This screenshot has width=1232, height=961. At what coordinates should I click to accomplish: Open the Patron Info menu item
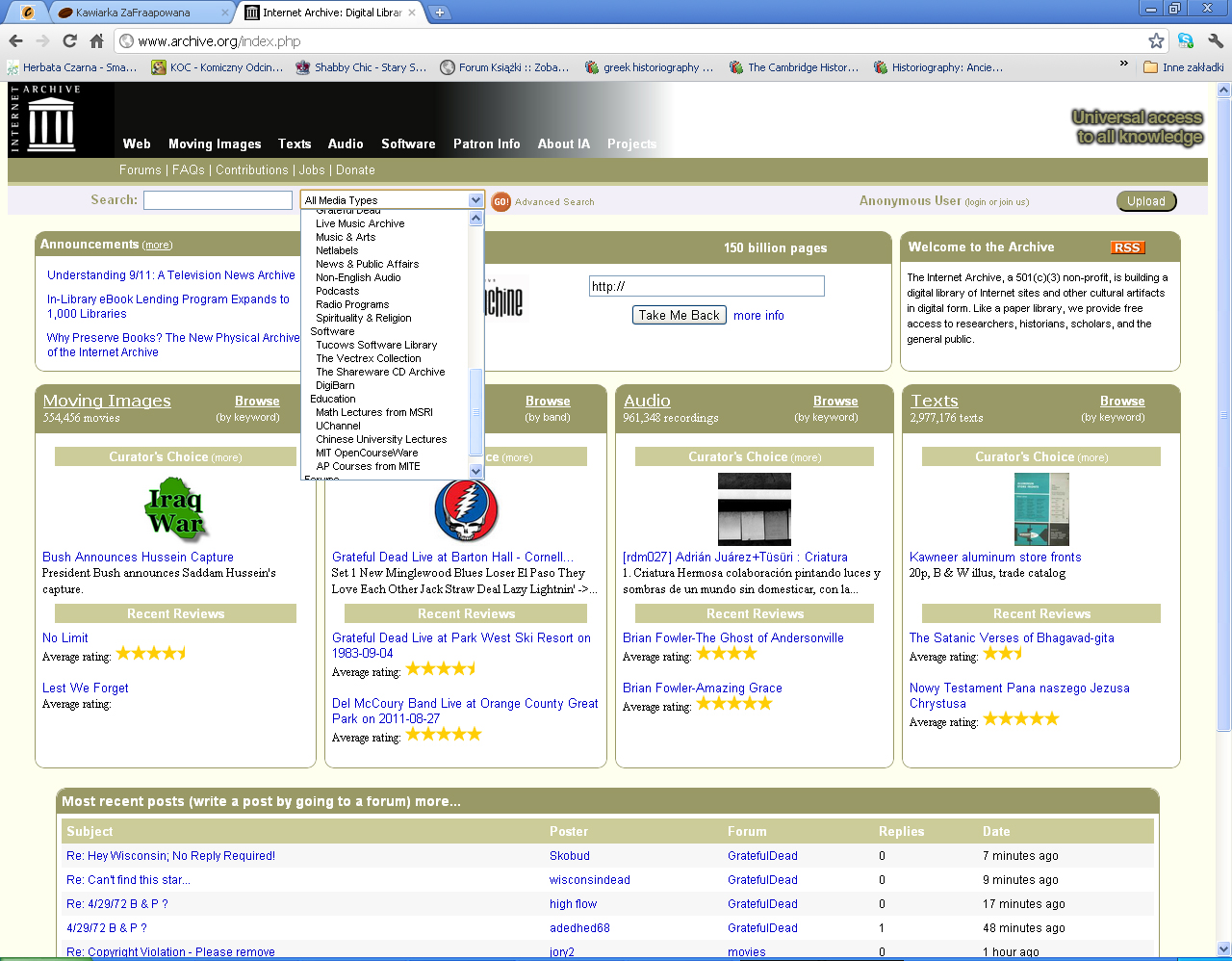(486, 143)
